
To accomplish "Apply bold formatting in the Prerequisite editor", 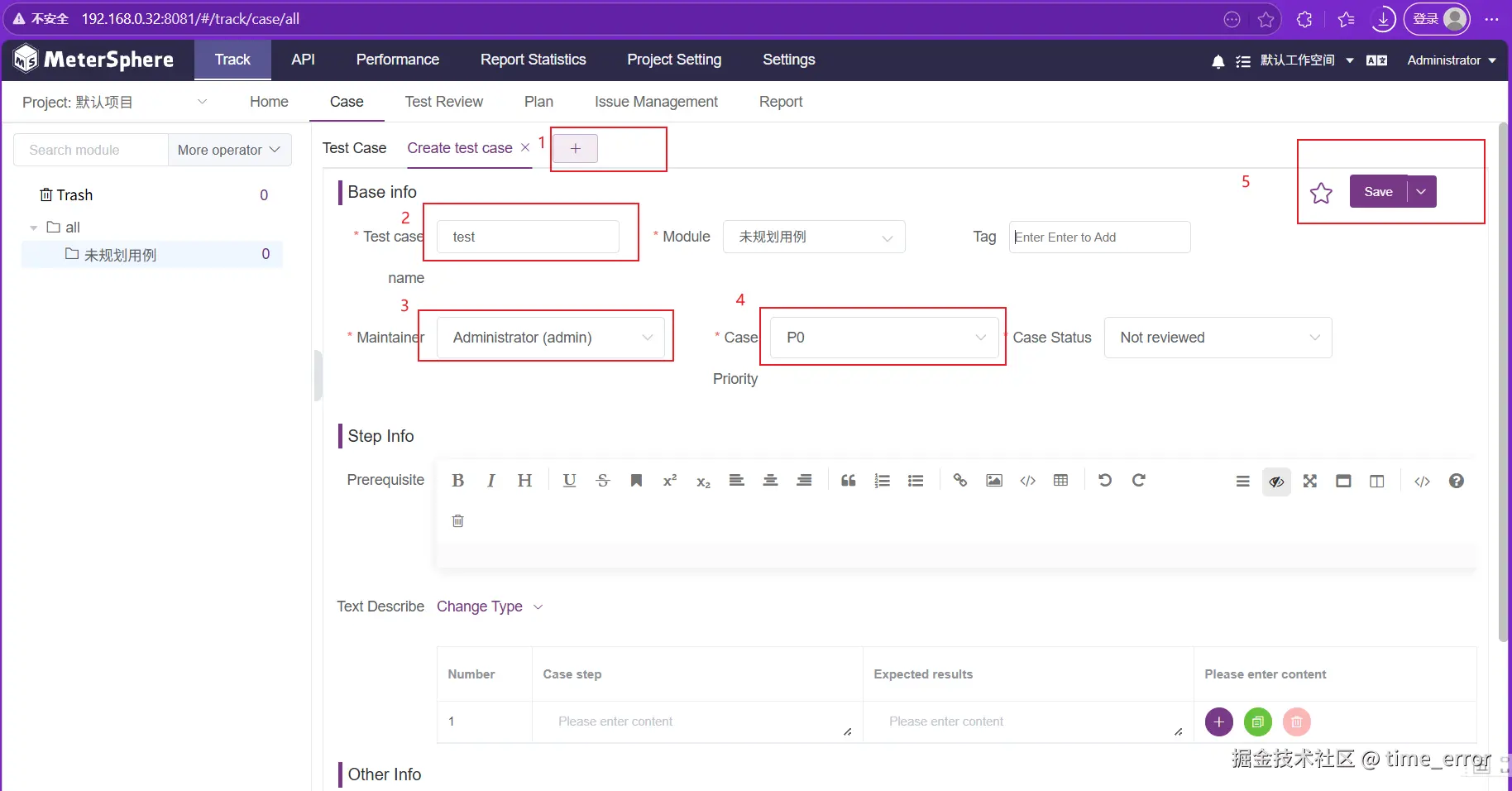I will coord(457,481).
